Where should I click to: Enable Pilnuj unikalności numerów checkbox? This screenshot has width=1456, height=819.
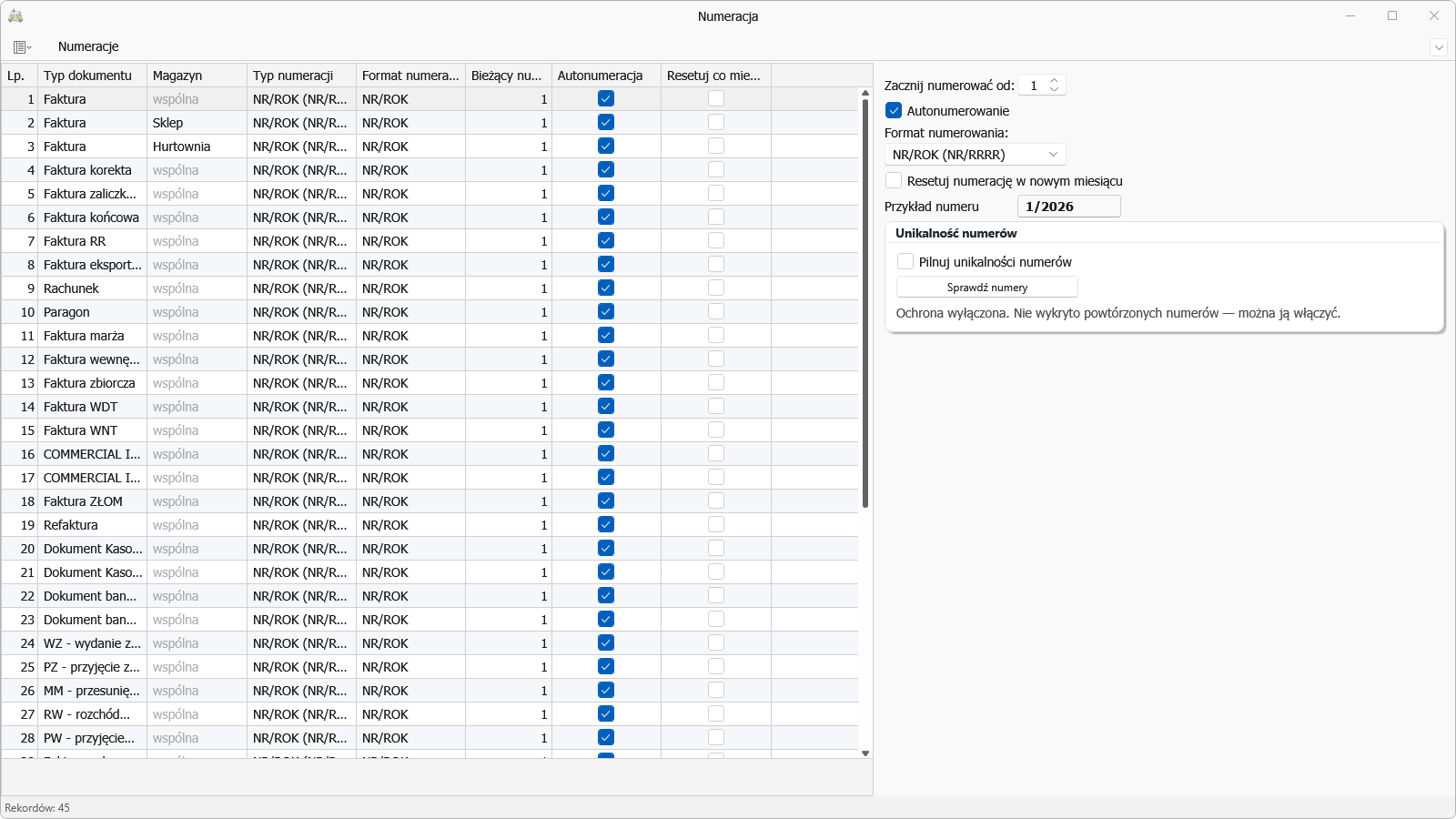(x=905, y=262)
